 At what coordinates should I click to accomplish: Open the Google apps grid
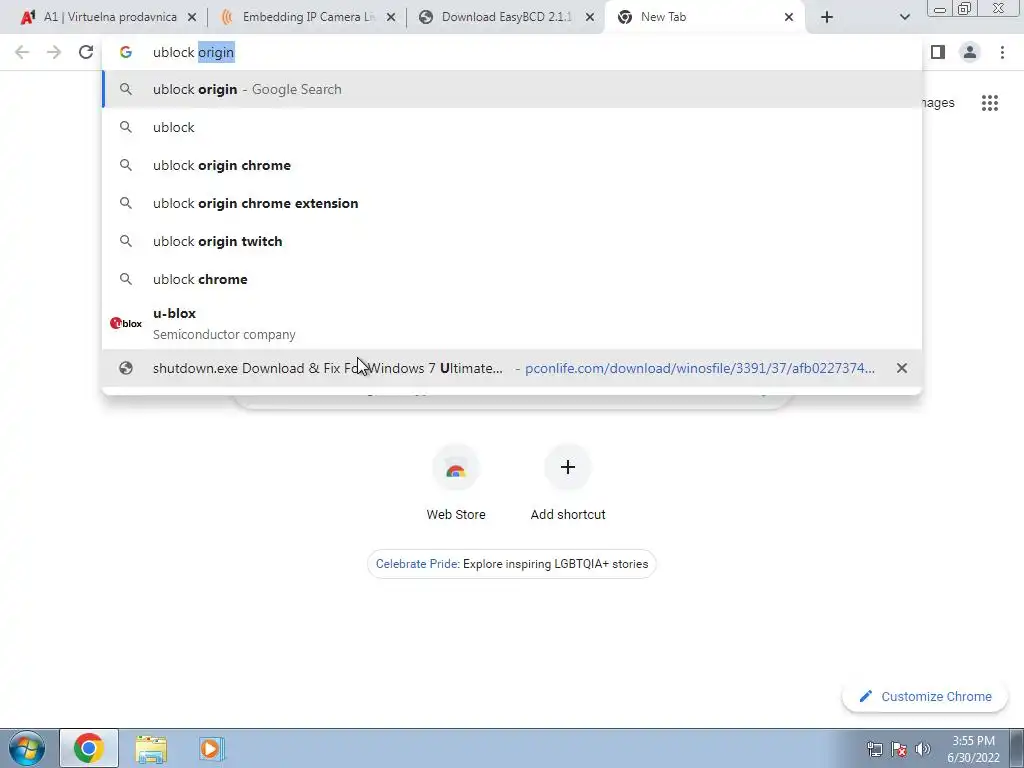990,103
